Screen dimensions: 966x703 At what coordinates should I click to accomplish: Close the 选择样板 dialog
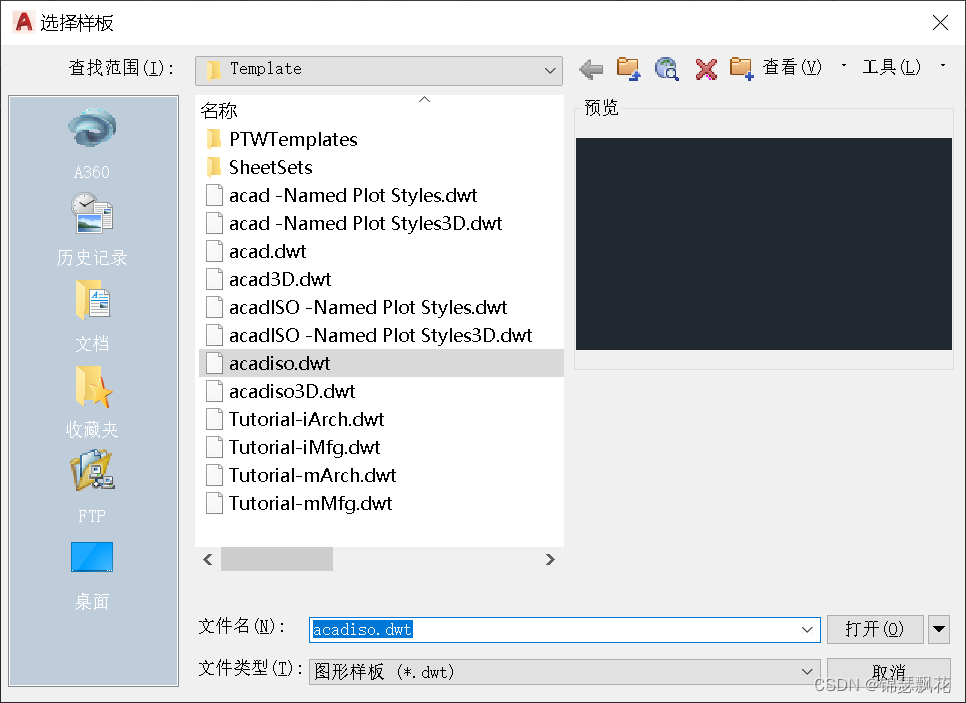click(940, 23)
